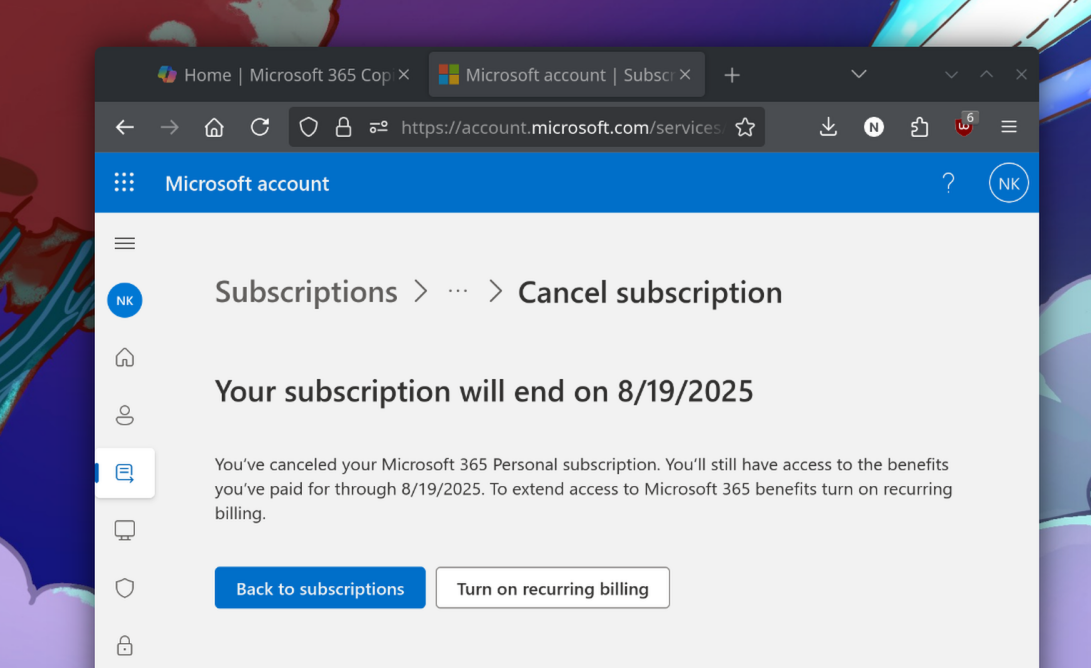Image resolution: width=1091 pixels, height=668 pixels.
Task: Click the Help question mark icon
Action: tap(948, 182)
